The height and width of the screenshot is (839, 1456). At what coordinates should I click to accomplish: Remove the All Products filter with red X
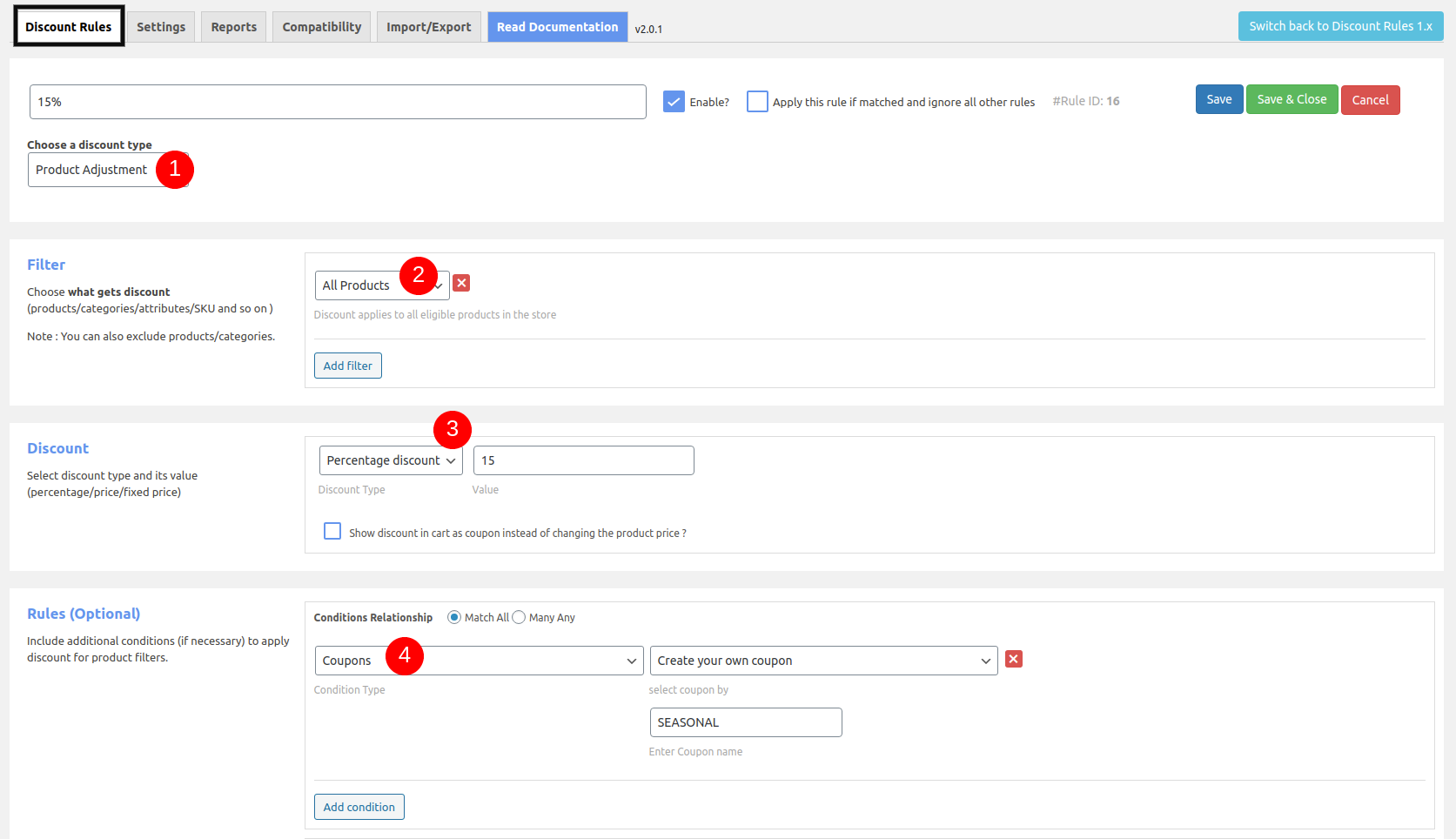coord(461,283)
